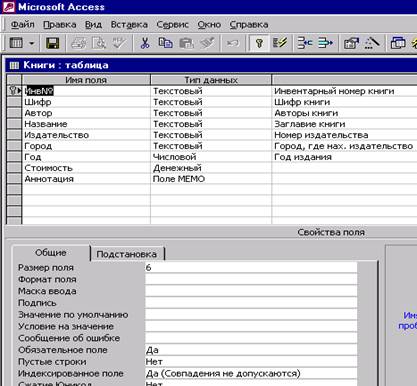Image resolution: width=417 pixels, height=386 pixels.
Task: Select the Автор field name cell
Action: (x=86, y=113)
